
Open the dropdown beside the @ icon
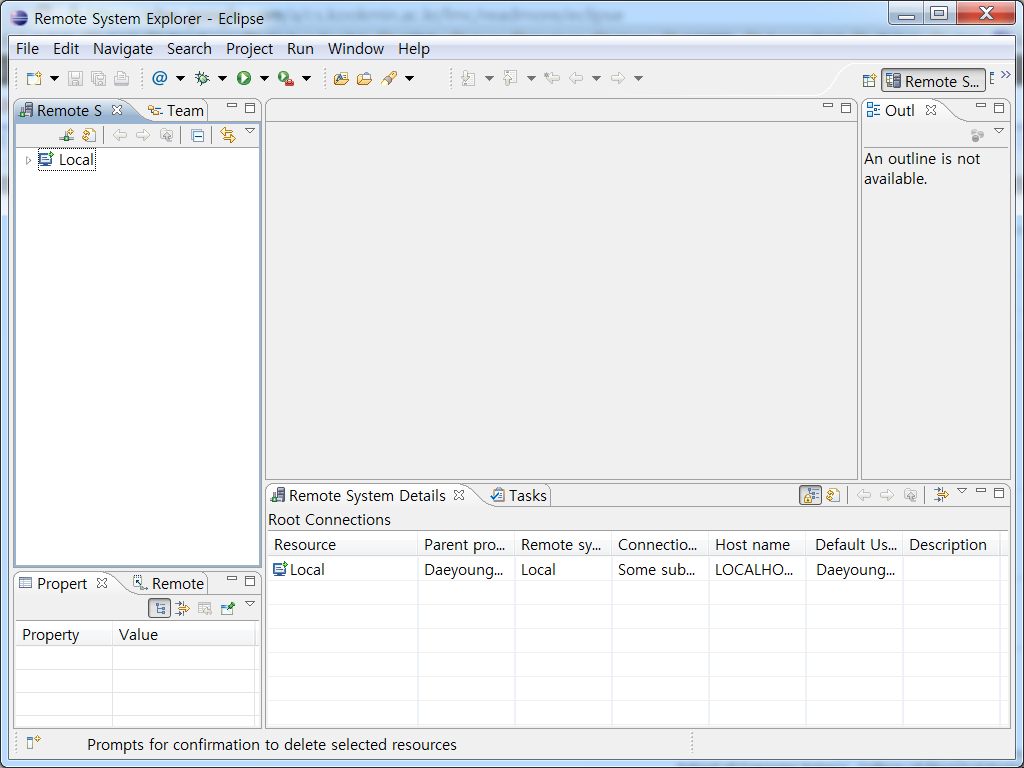coord(180,79)
